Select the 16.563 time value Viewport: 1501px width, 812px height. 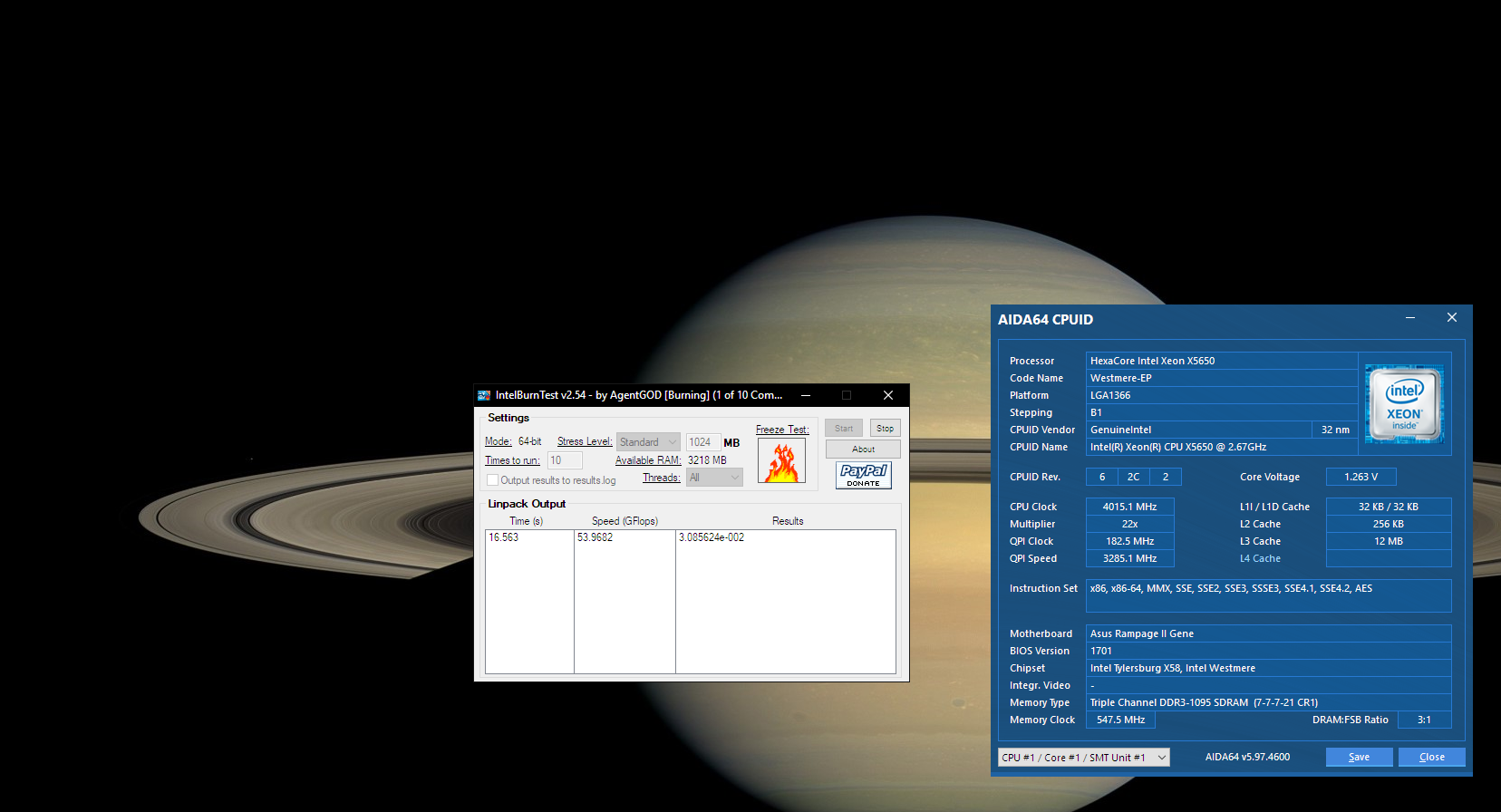coord(504,537)
